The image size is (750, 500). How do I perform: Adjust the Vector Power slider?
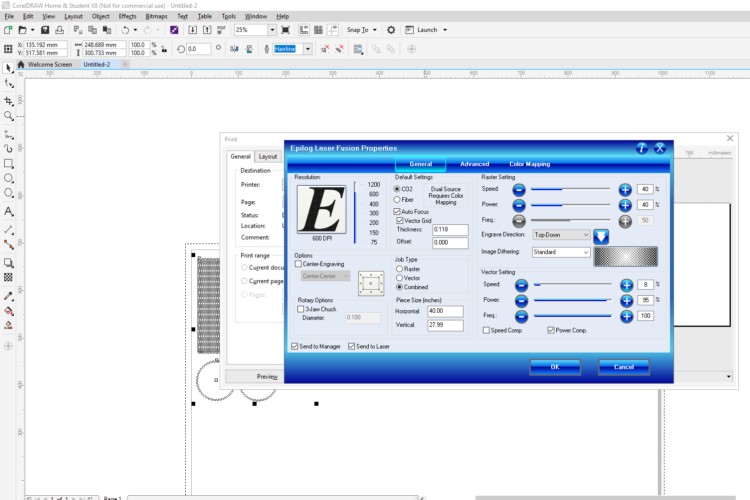tap(573, 300)
